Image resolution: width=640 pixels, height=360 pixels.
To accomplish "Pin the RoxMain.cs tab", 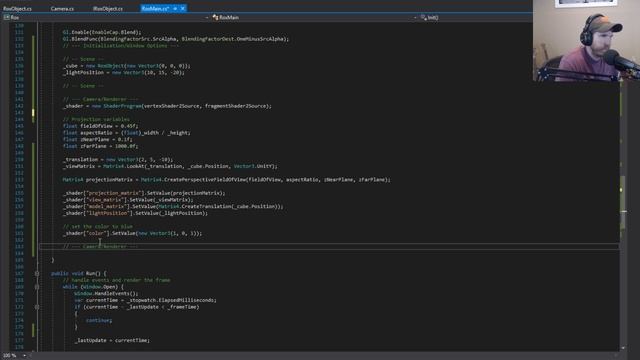I will tap(175, 8).
